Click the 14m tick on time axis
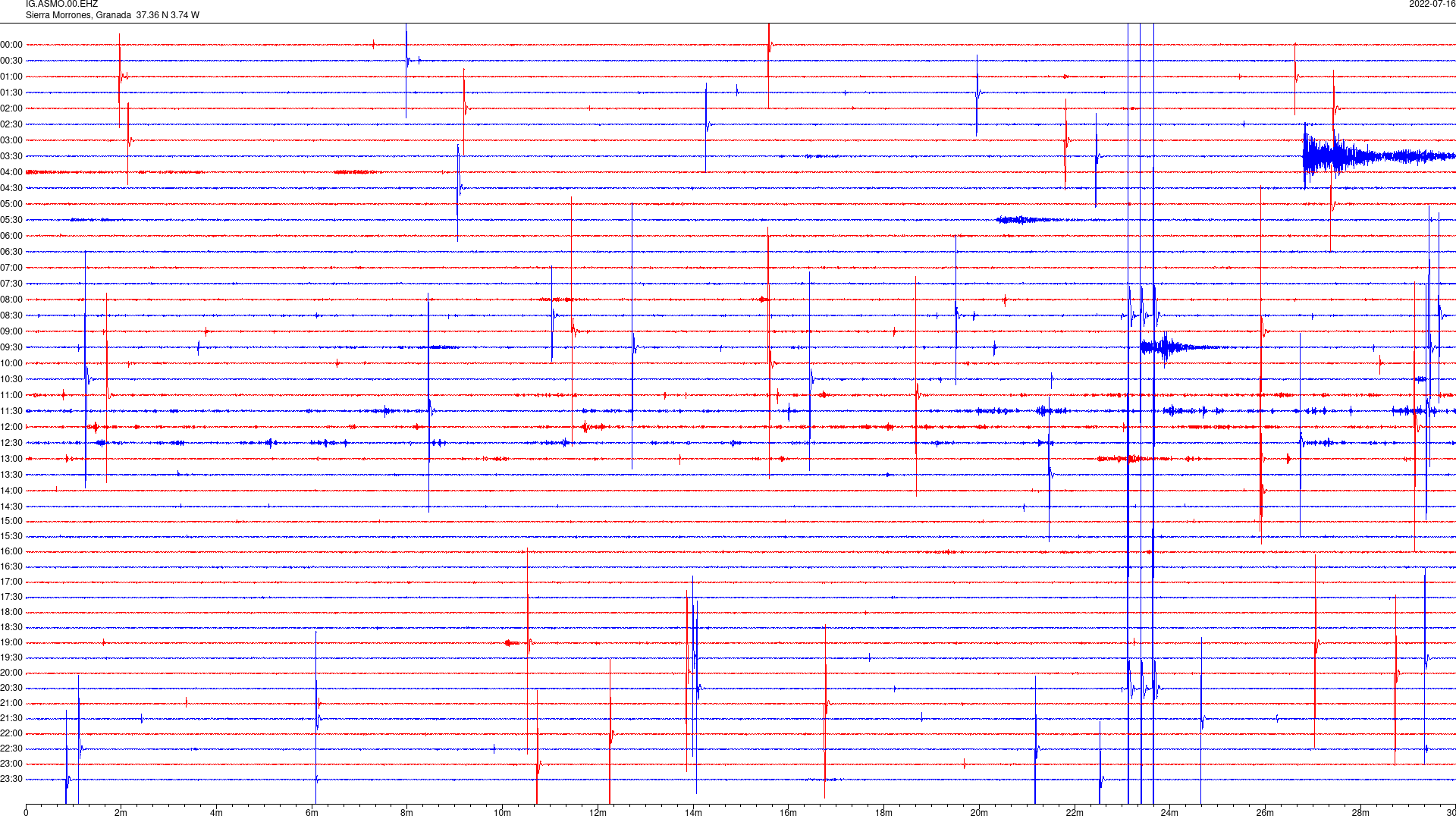The image size is (1456, 819). pos(693,813)
